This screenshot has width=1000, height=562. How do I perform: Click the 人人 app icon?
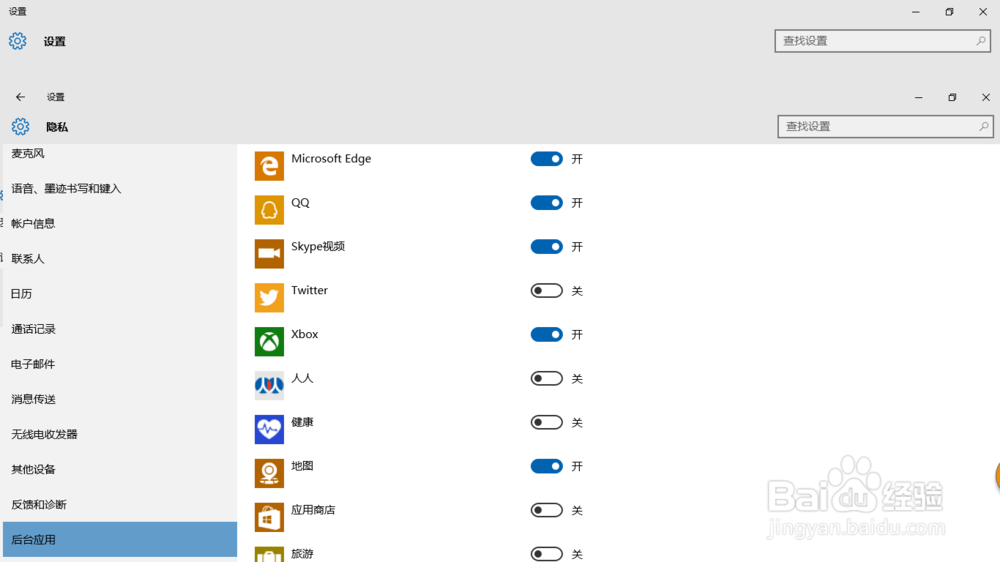[269, 385]
